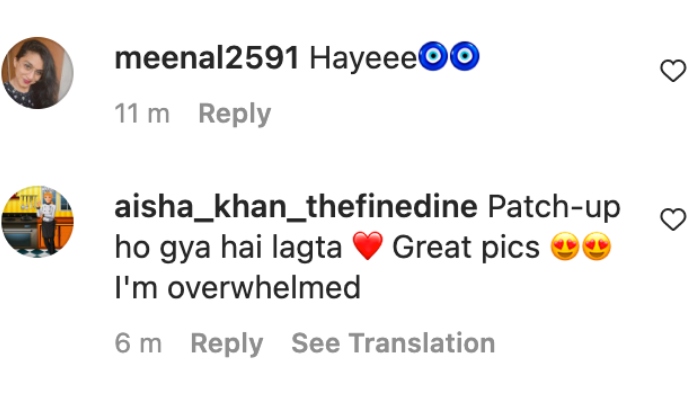The width and height of the screenshot is (700, 400).
Task: Click See Translation under aisha's comment
Action: [393, 343]
